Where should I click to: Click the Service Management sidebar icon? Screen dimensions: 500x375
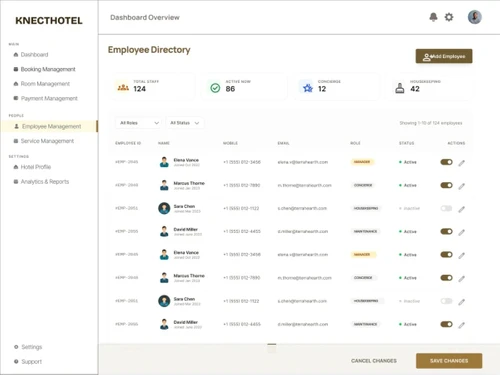coord(16,141)
